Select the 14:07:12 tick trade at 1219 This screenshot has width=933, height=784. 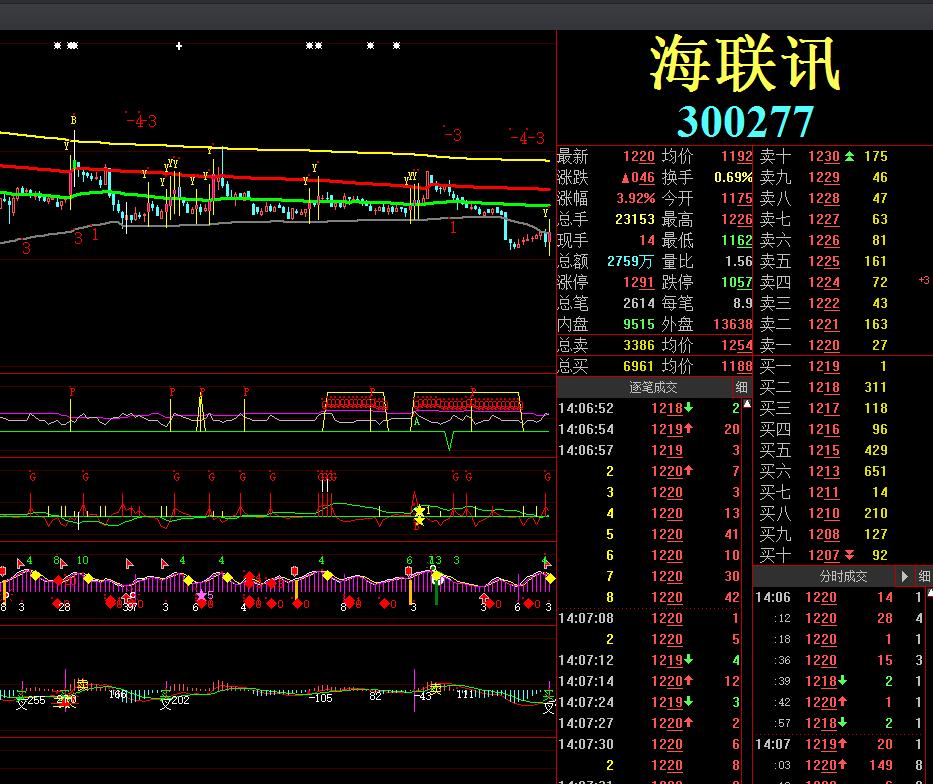649,660
